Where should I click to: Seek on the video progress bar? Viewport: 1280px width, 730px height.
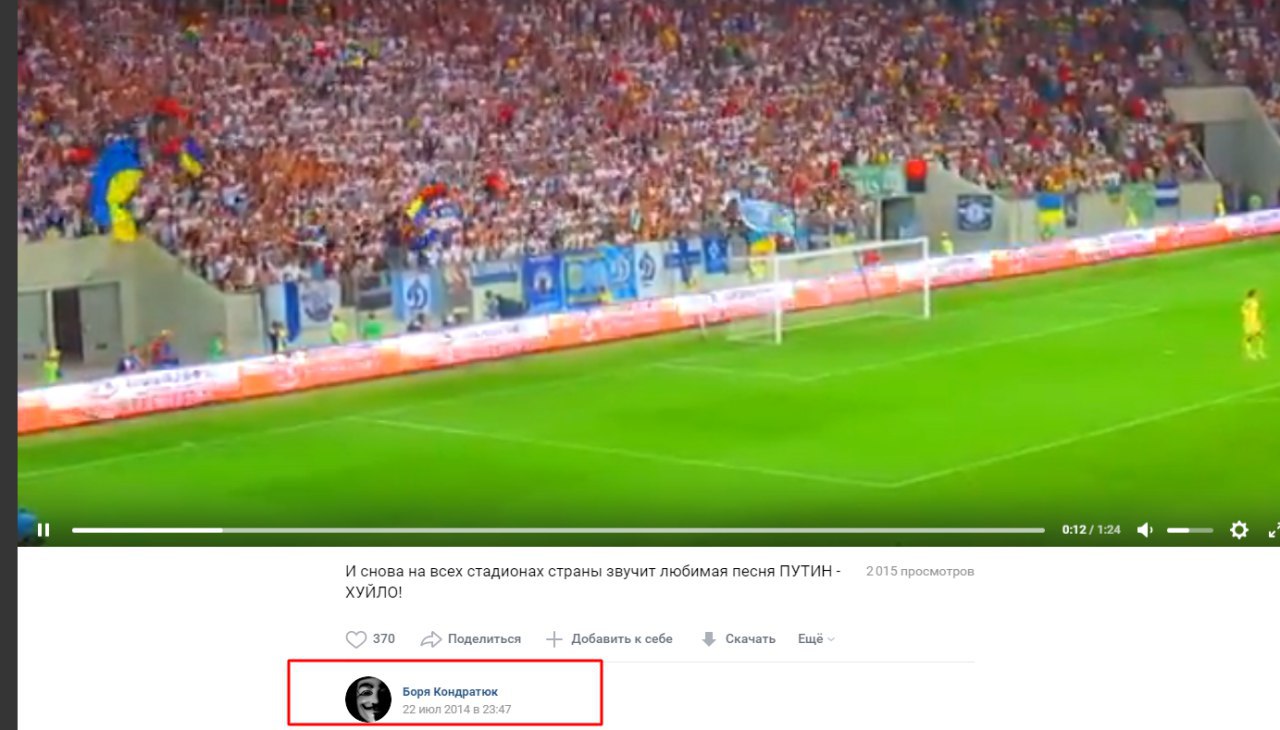(x=558, y=530)
